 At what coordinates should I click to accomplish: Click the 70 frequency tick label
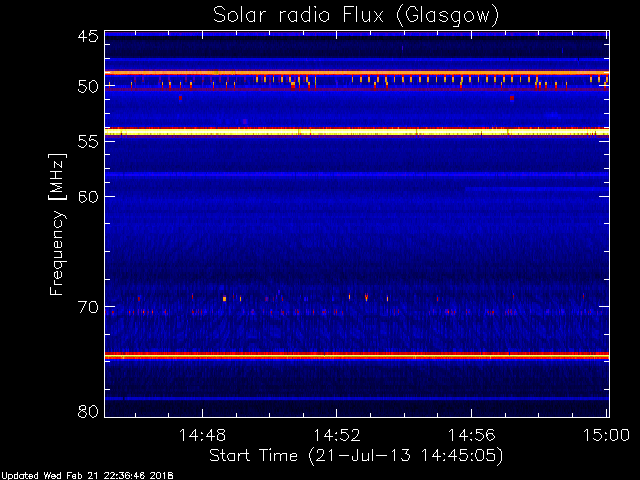(88, 307)
